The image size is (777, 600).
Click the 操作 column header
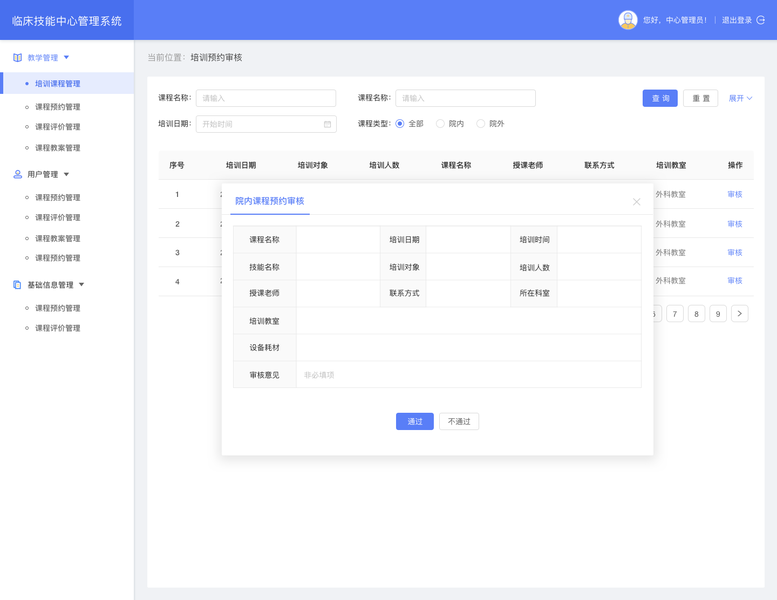(735, 165)
